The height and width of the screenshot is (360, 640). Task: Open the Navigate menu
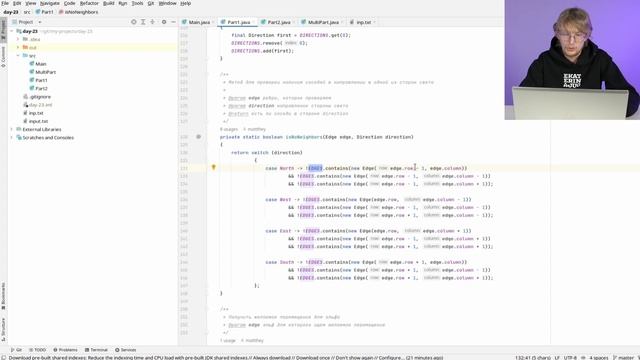click(x=50, y=3)
